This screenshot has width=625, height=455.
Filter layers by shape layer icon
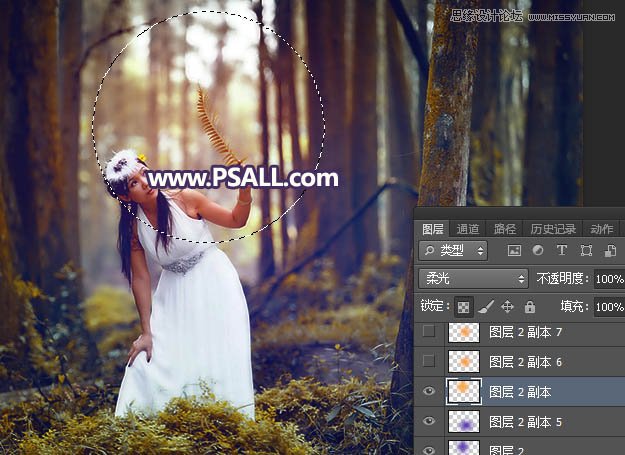coord(586,250)
